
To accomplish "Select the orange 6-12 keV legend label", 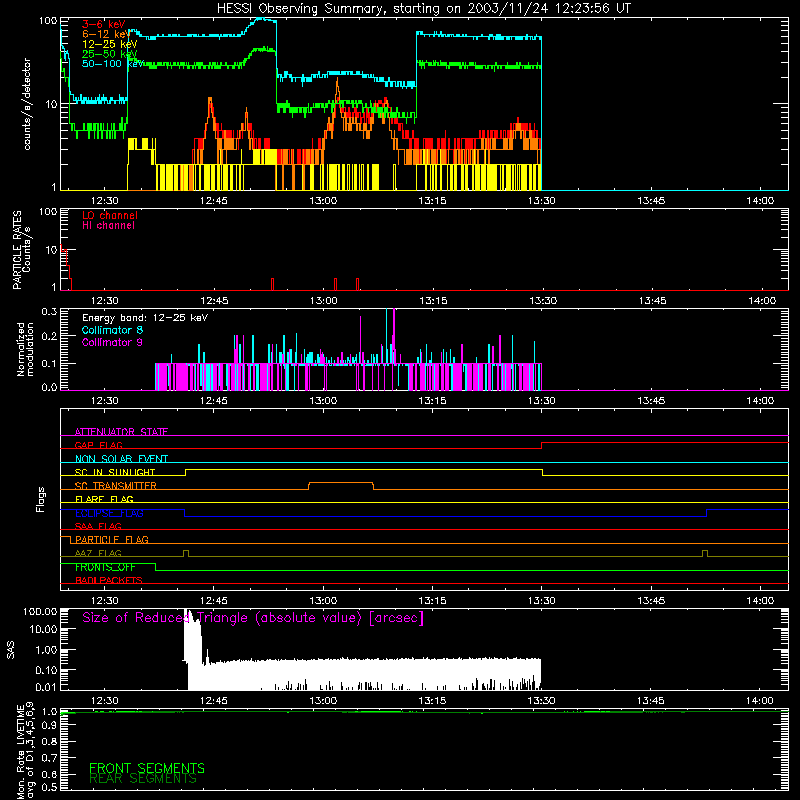I will (x=106, y=34).
